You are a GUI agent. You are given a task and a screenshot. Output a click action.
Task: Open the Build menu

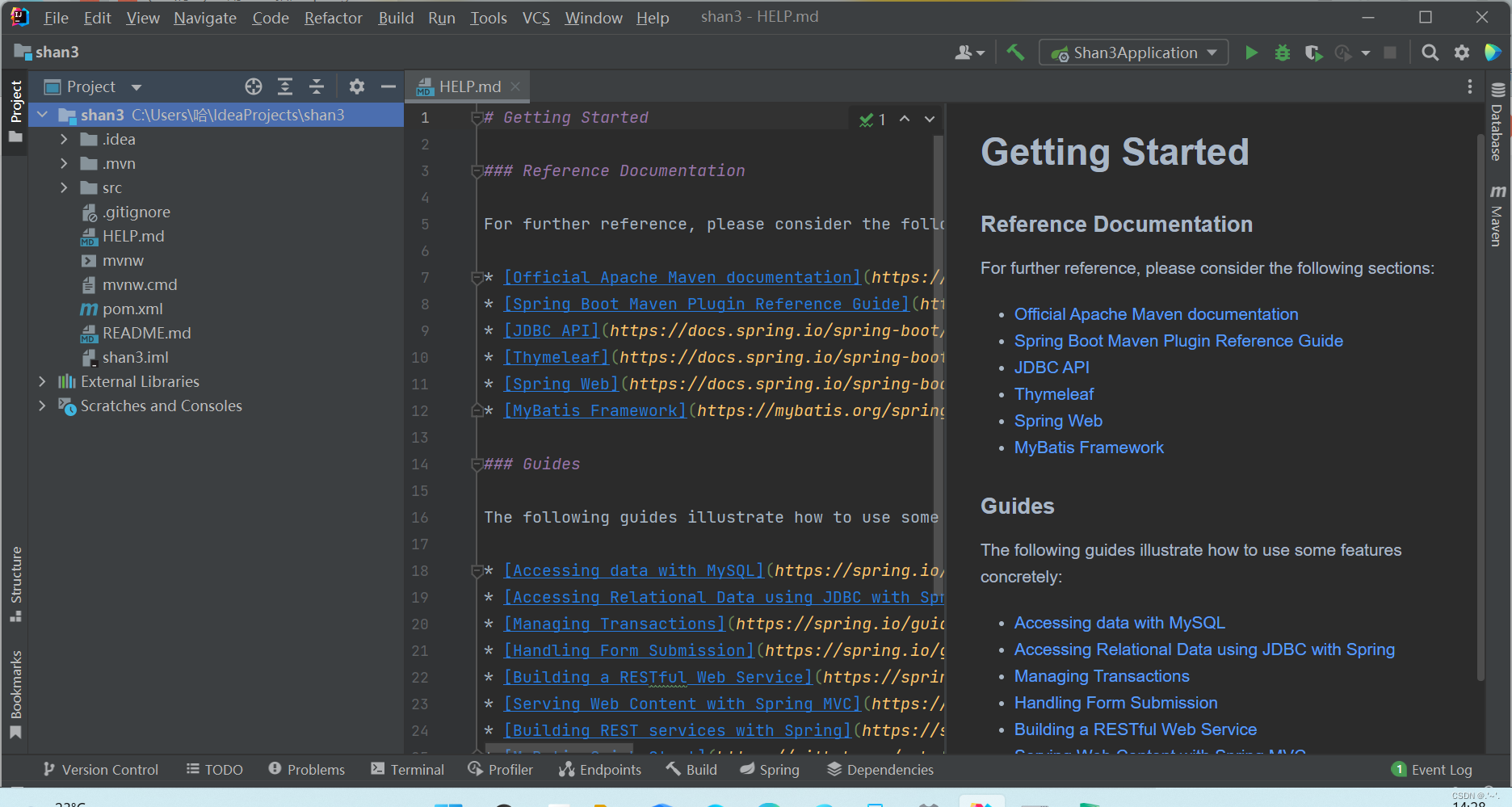(396, 18)
